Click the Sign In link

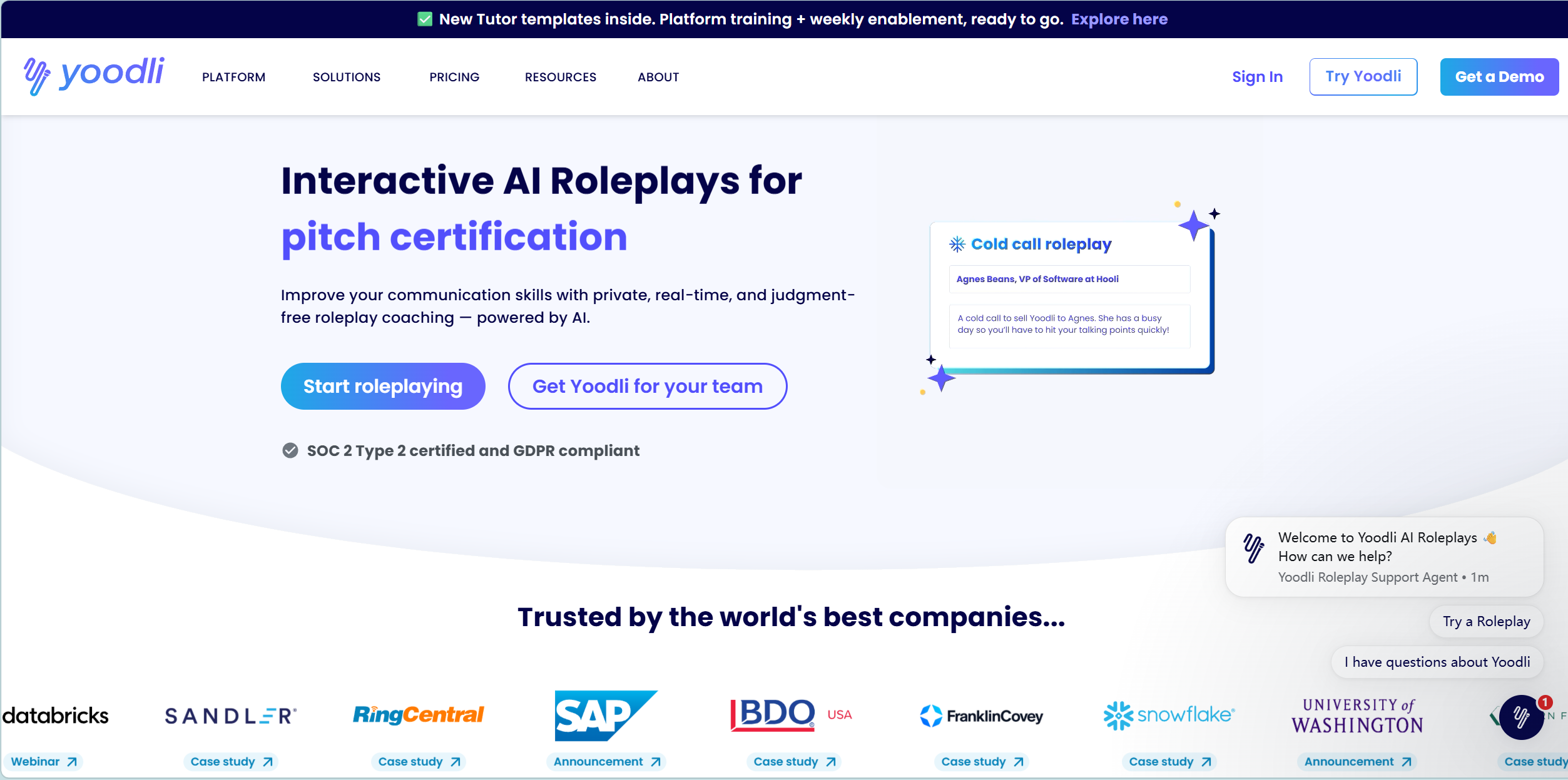1257,77
